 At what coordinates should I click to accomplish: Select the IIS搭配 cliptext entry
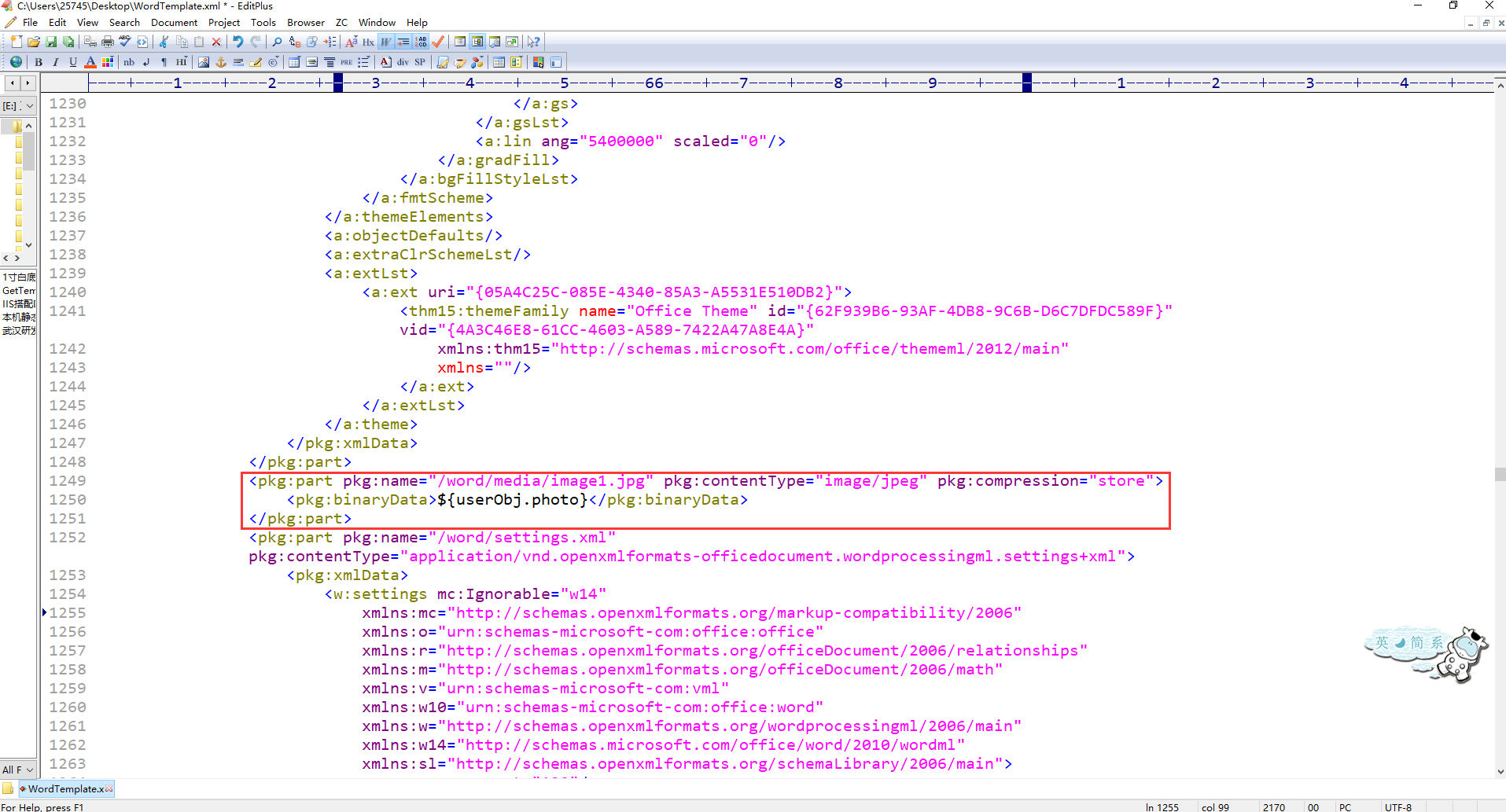coord(20,303)
